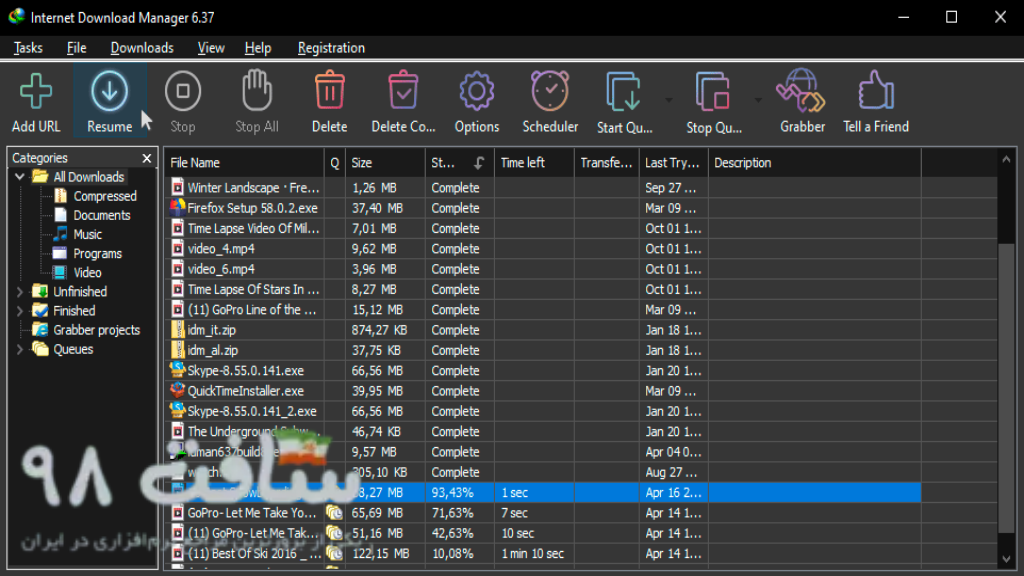Viewport: 1024px width, 576px height.
Task: Open the Help menu
Action: coord(258,48)
